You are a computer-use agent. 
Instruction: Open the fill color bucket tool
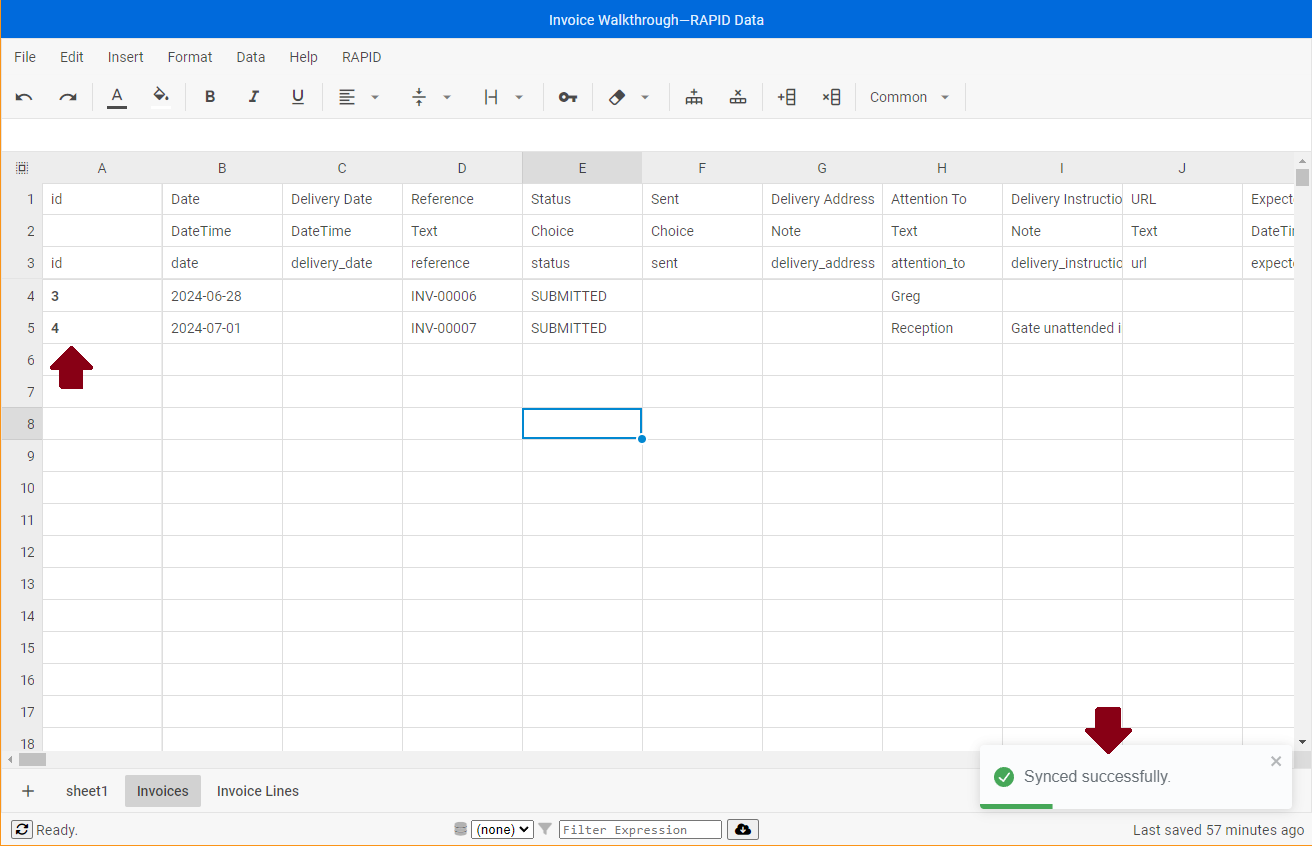point(160,97)
